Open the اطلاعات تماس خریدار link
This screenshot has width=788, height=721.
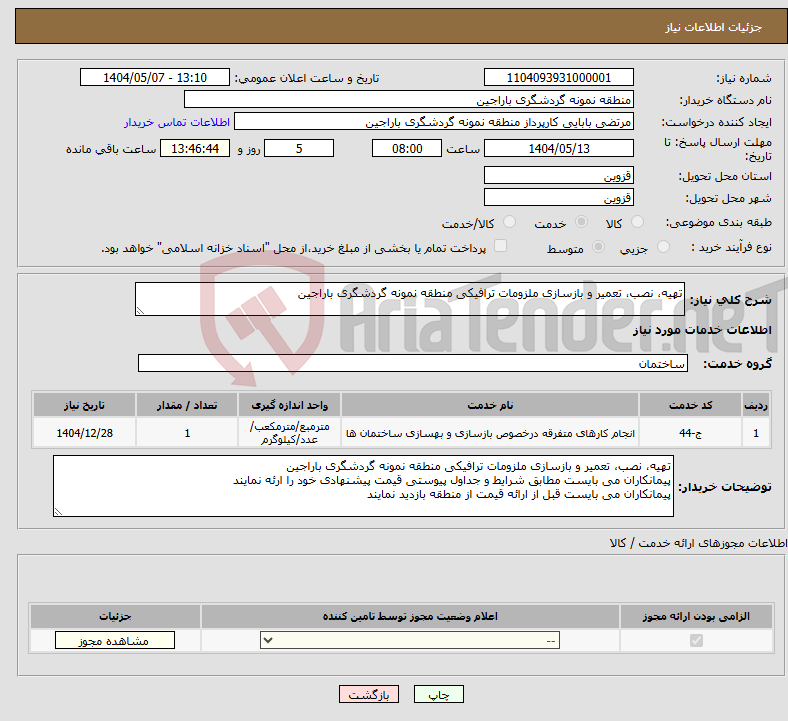tap(177, 122)
